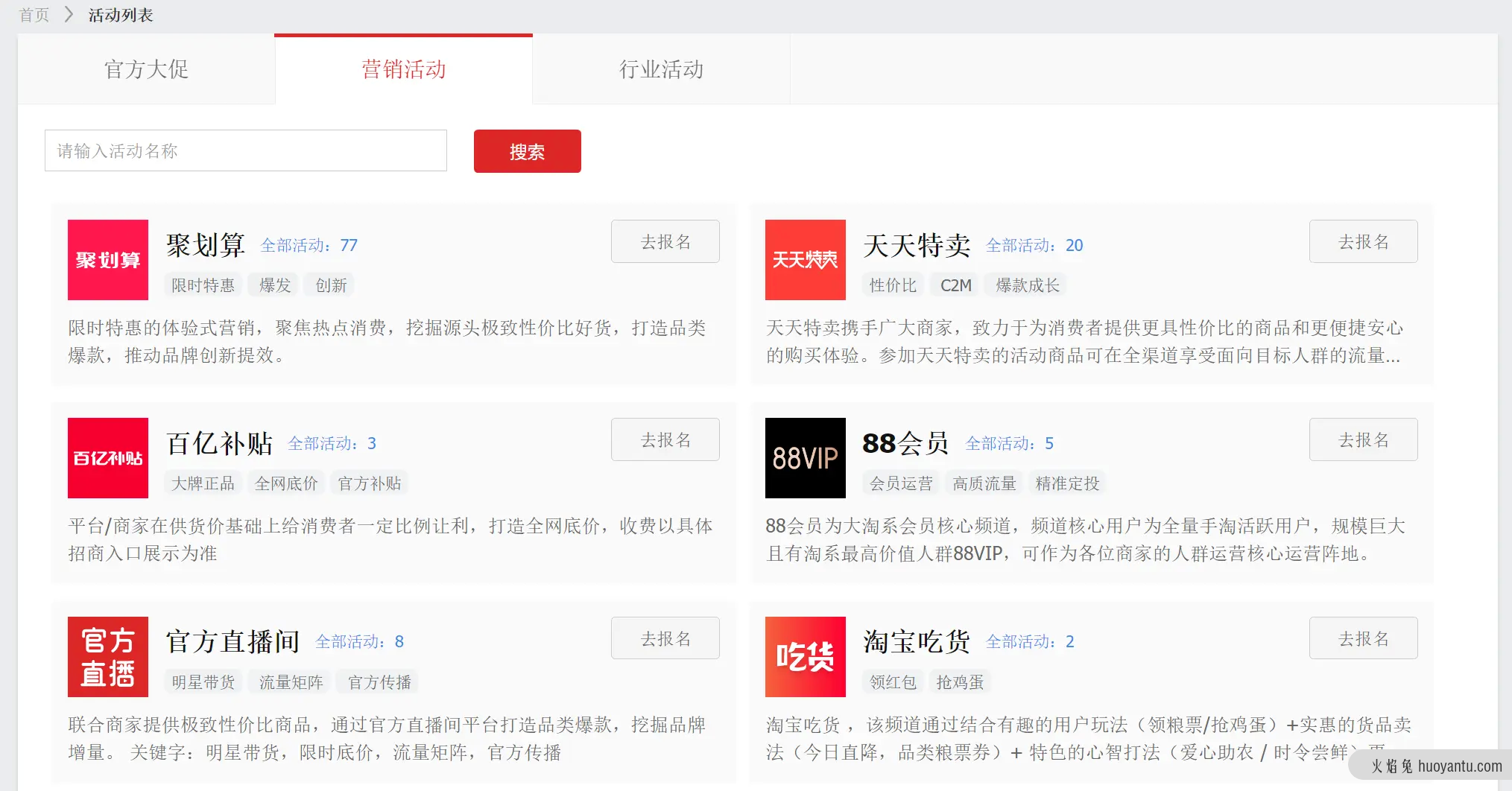Click the 天天特卖 description paragraph
This screenshot has width=1512, height=791.
(x=1085, y=342)
